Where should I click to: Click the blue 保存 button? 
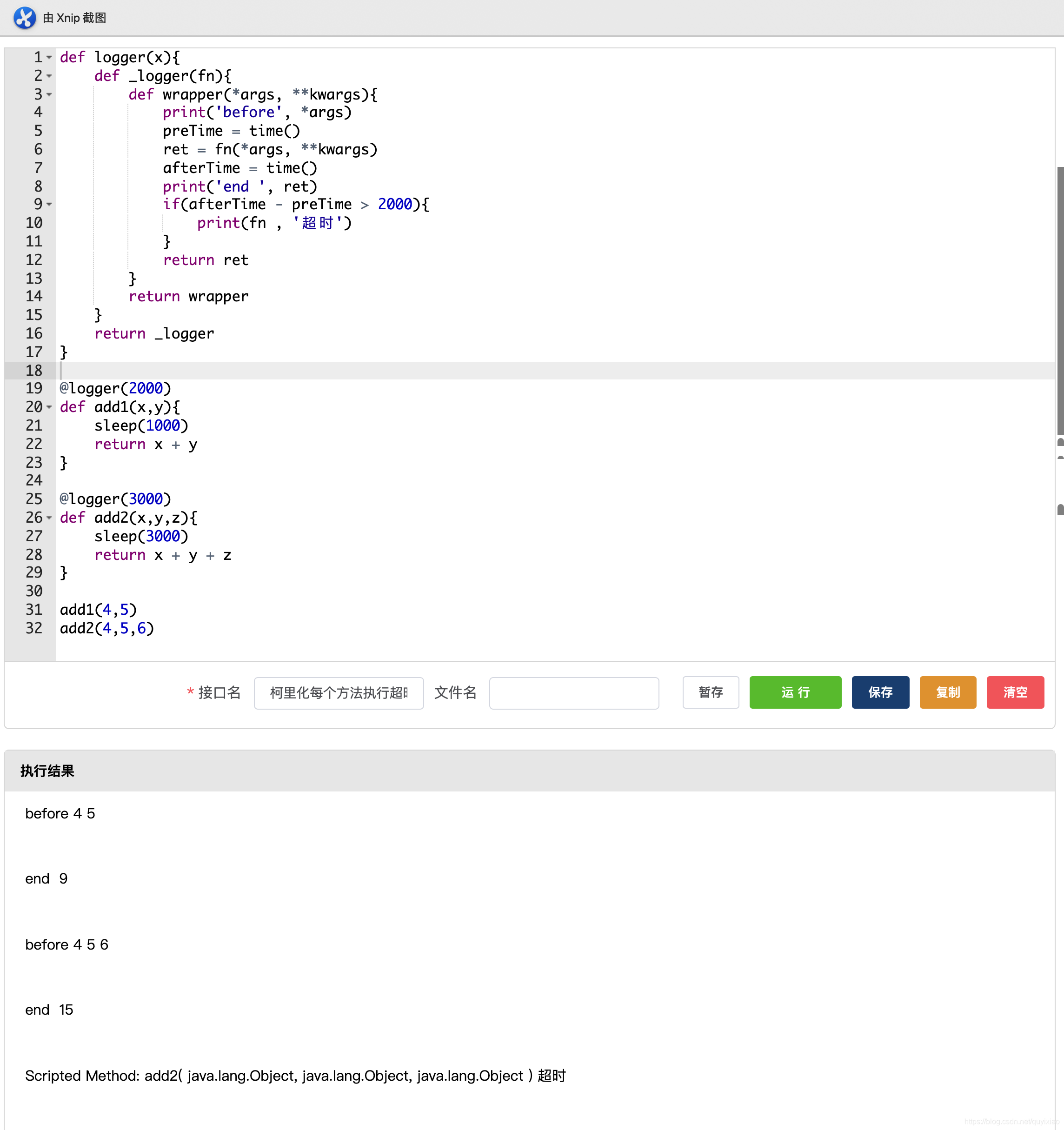point(880,692)
